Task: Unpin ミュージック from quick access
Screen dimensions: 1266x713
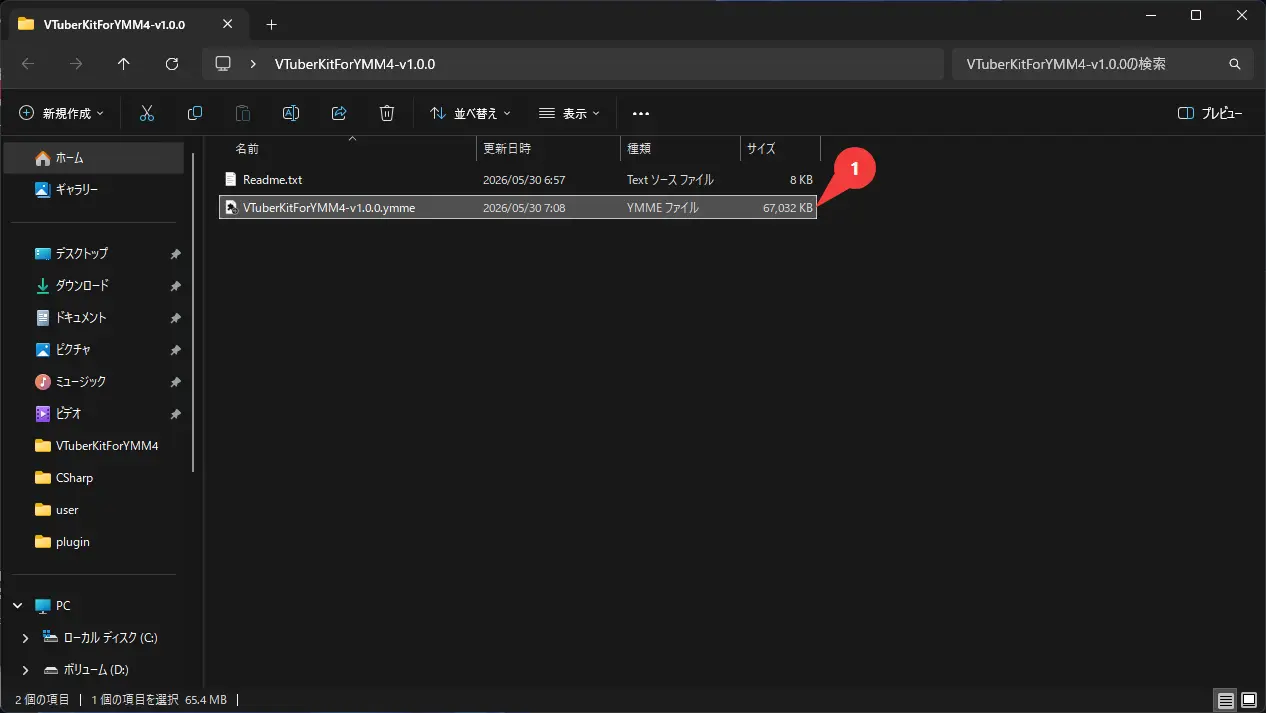Action: [175, 382]
